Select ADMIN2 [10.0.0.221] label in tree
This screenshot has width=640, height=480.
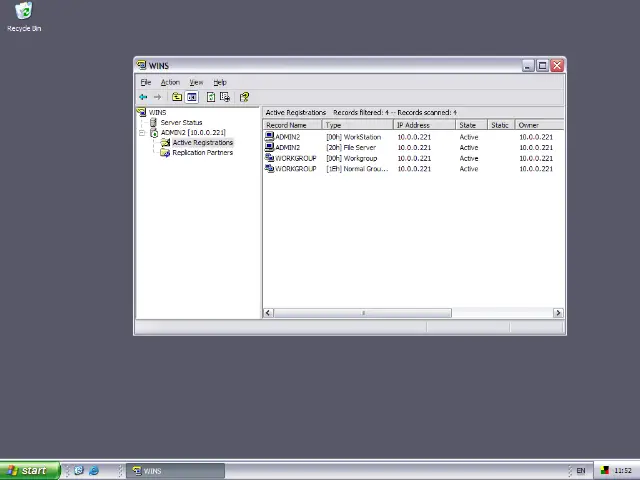click(193, 133)
